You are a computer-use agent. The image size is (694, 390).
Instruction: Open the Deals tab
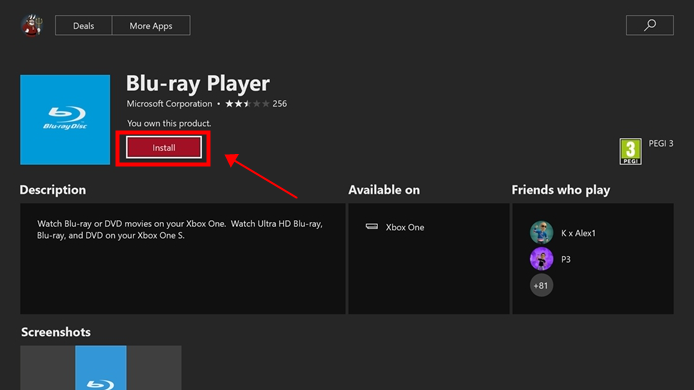coord(84,26)
